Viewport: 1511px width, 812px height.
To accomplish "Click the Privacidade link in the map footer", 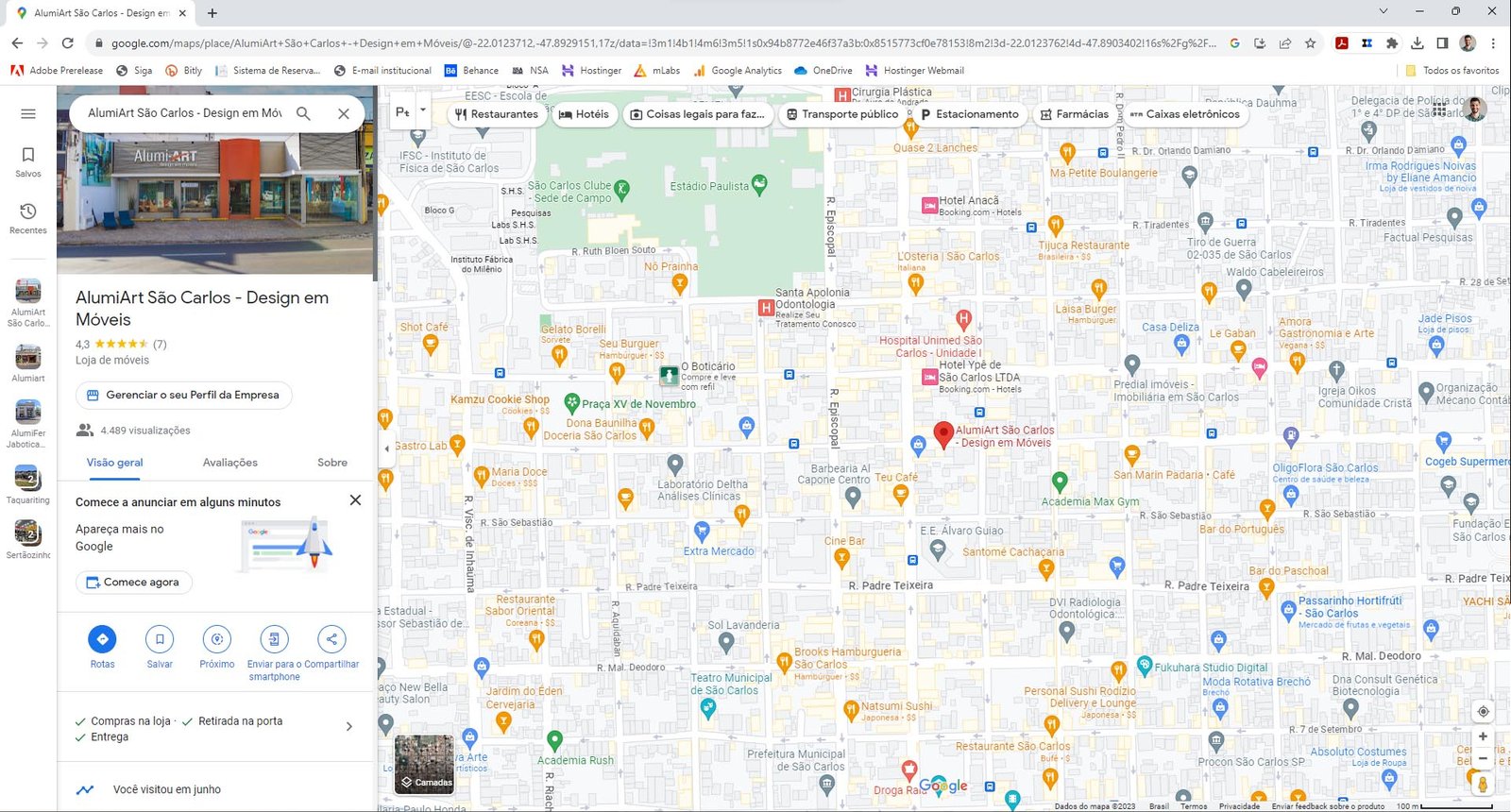I will [1239, 806].
